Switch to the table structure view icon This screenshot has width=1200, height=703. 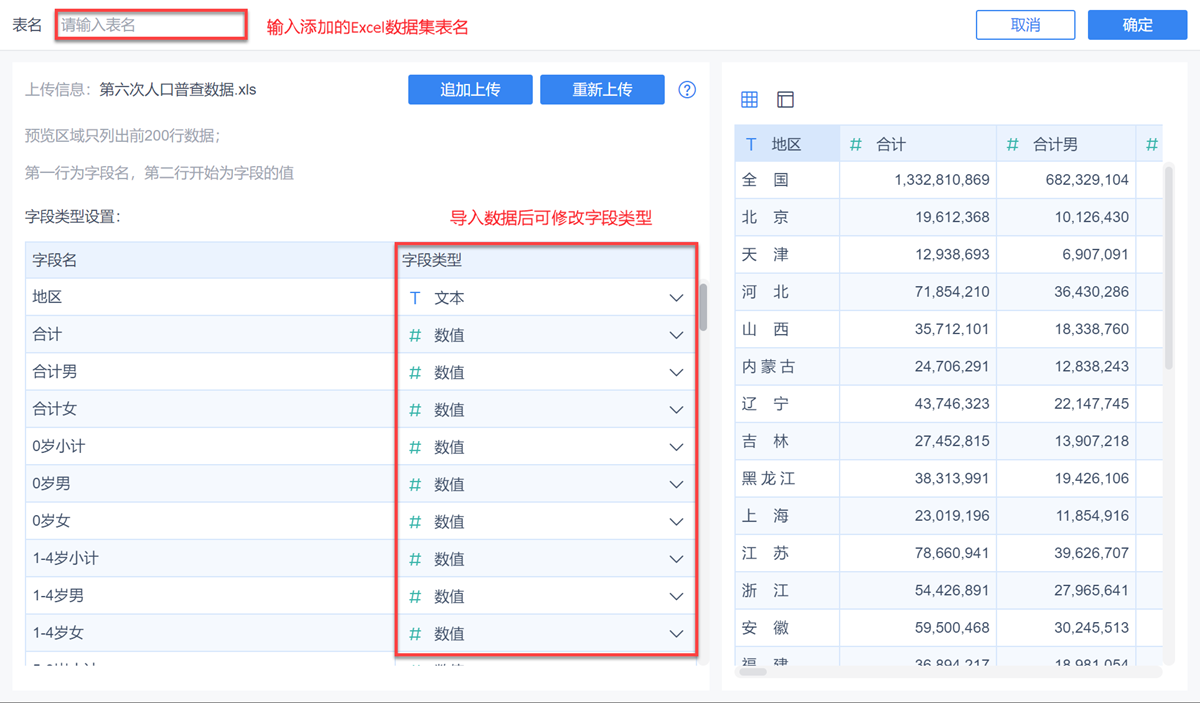[785, 99]
